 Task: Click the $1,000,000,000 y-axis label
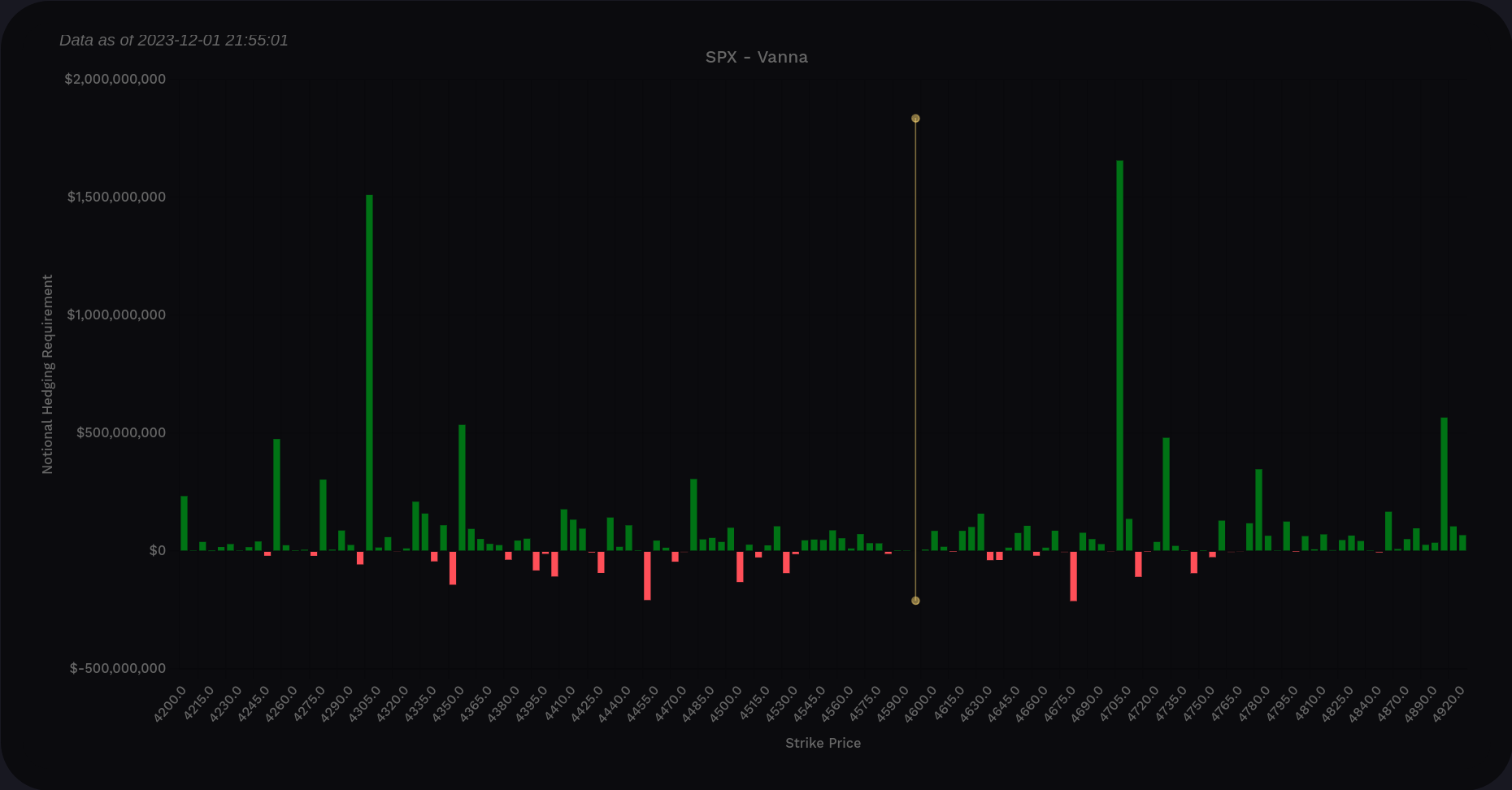click(x=116, y=315)
